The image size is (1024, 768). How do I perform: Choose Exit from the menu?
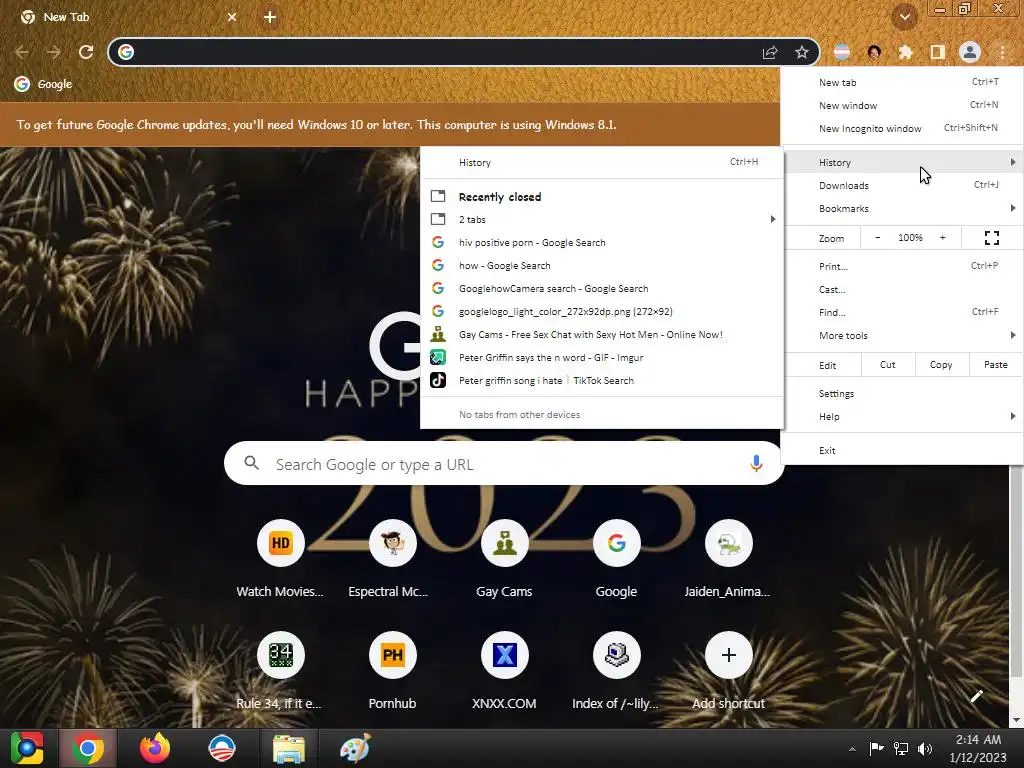coord(902,450)
